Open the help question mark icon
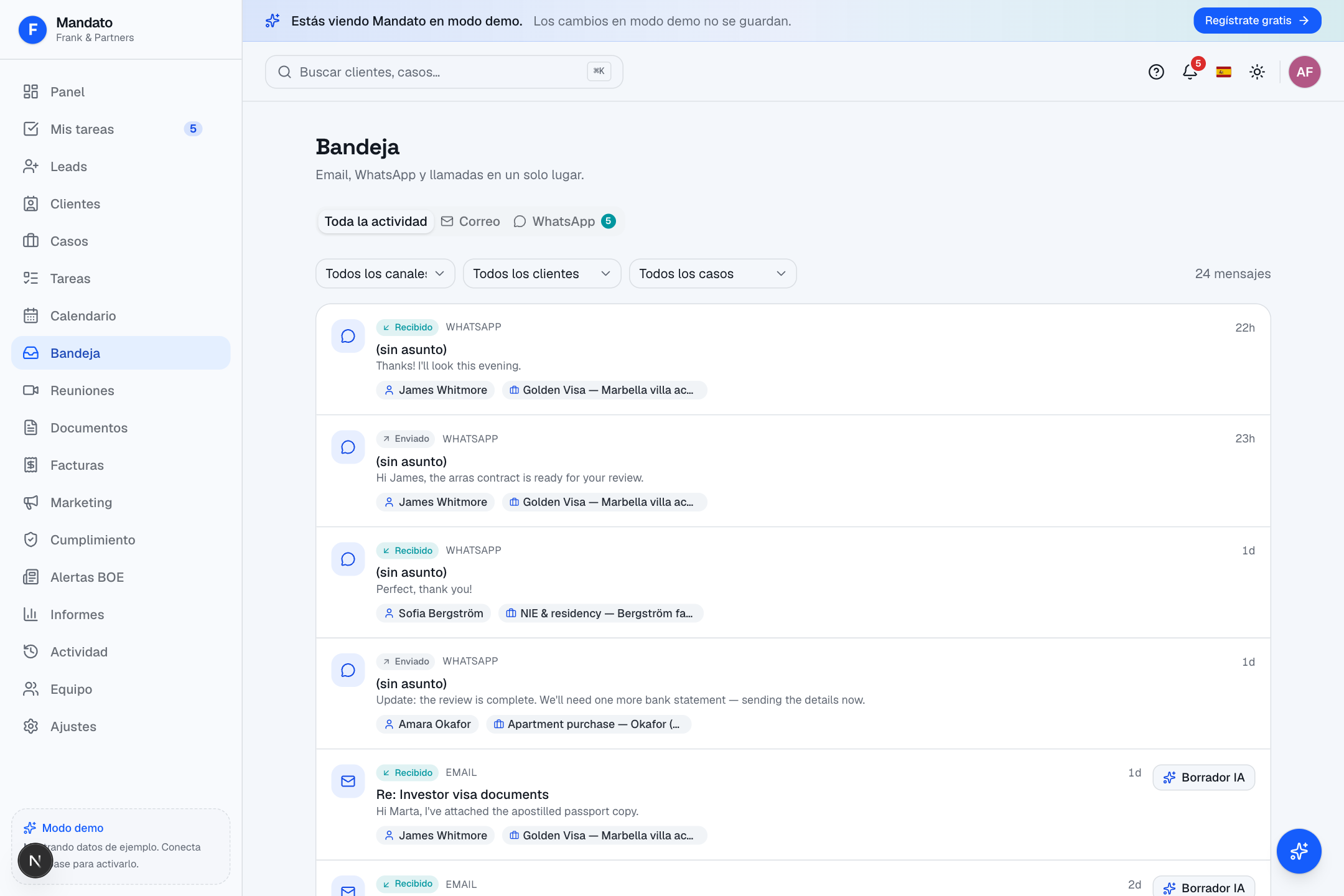 click(x=1156, y=72)
